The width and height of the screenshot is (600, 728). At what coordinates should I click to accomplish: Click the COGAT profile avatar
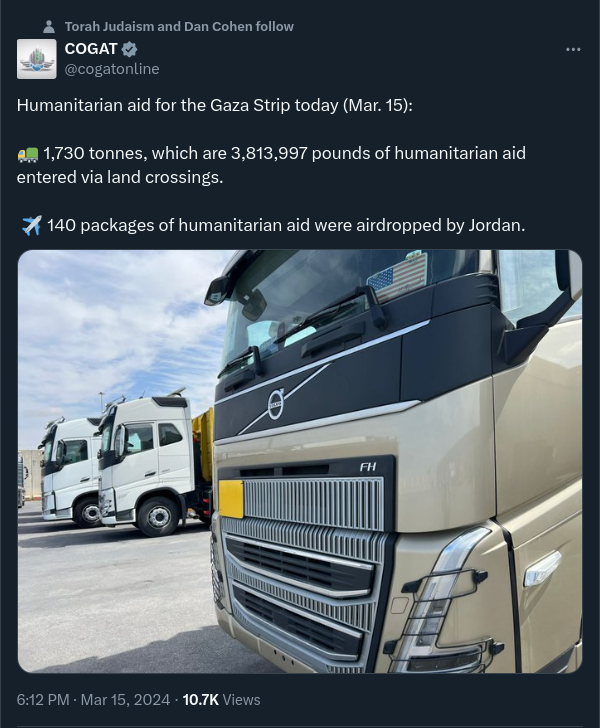click(37, 59)
